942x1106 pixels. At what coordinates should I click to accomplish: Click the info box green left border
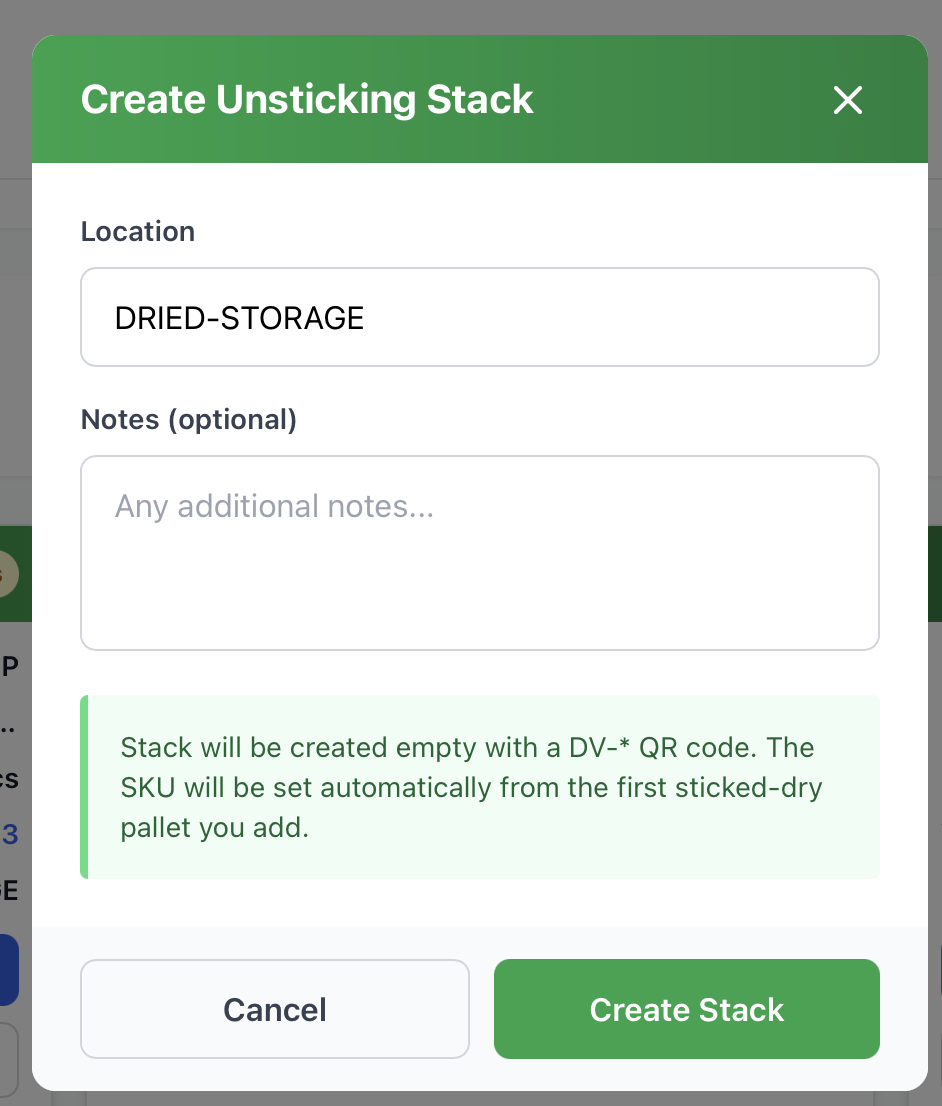(x=84, y=787)
